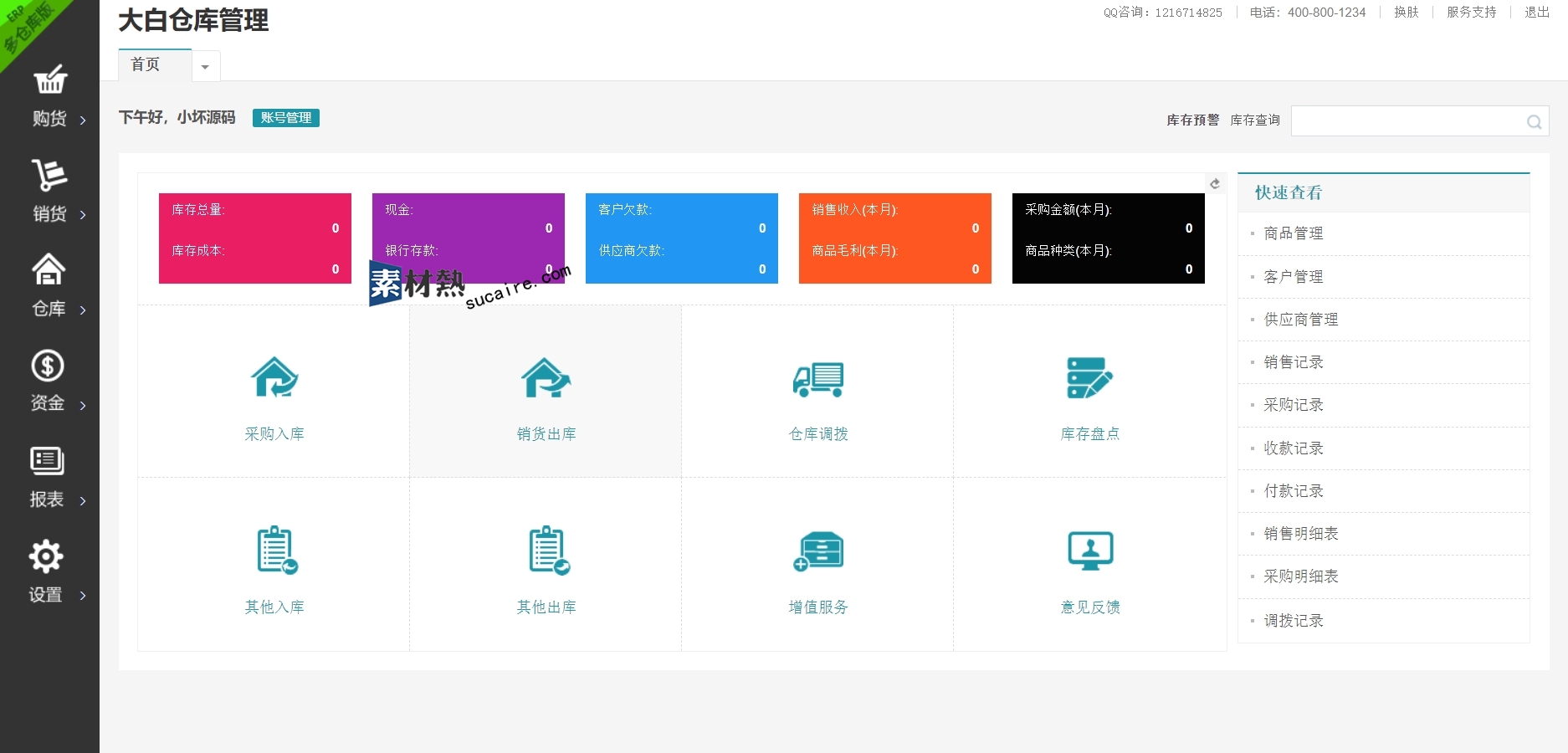The image size is (1568, 753).
Task: Expand the 报表 menu chevron
Action: (83, 501)
